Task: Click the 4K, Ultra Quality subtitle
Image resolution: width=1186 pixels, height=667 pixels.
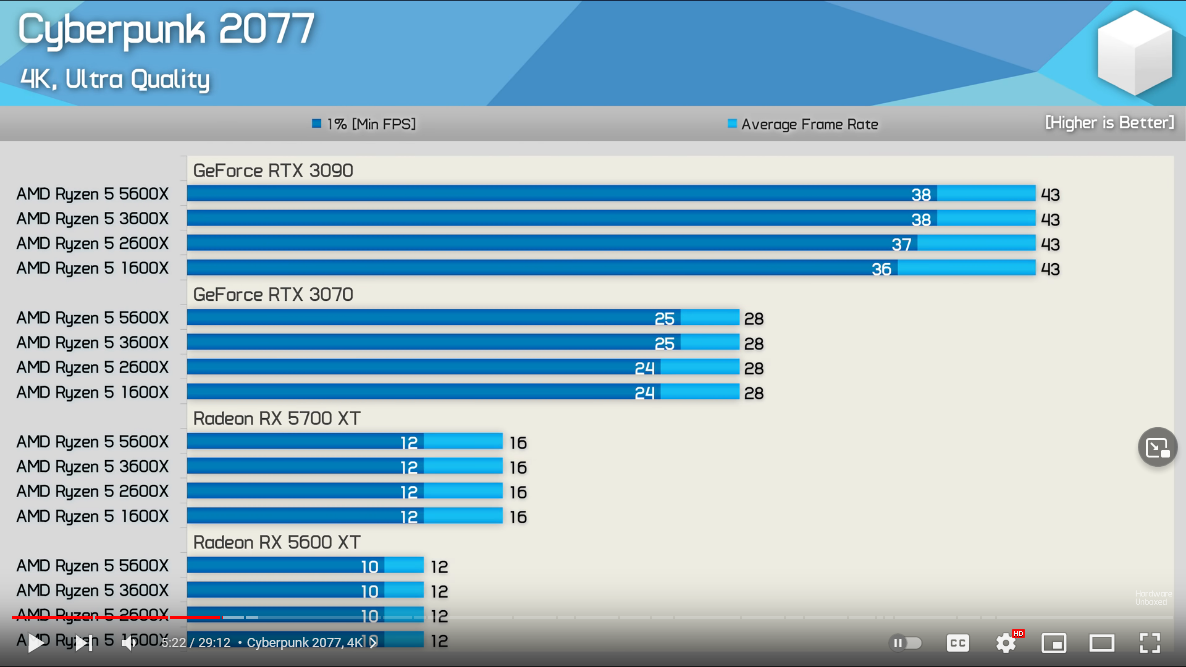Action: (115, 79)
